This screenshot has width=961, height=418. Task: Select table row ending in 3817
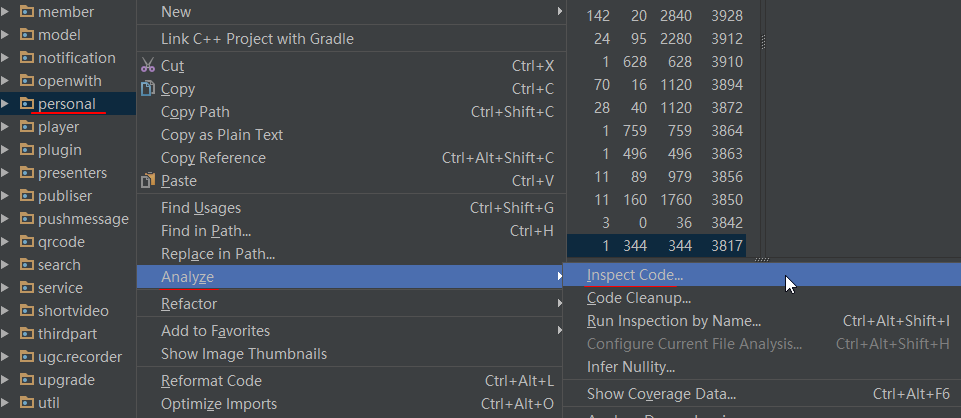[x=656, y=246]
